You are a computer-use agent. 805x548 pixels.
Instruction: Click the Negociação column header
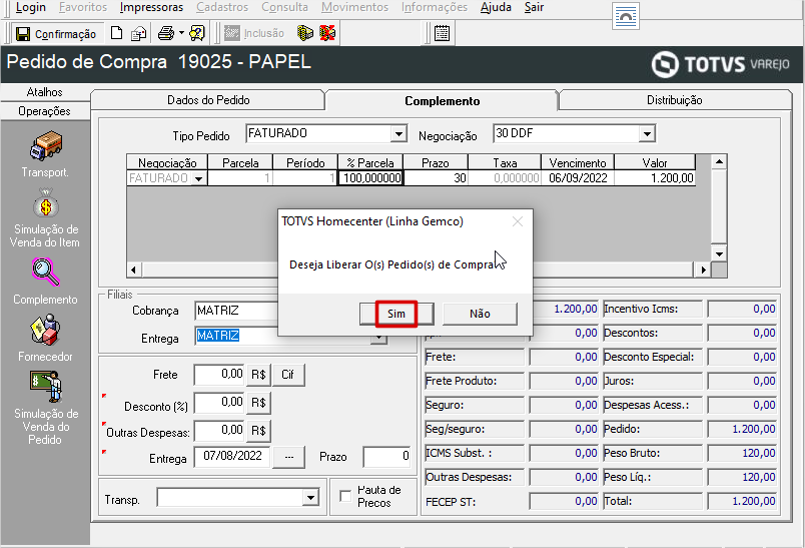pyautogui.click(x=167, y=163)
